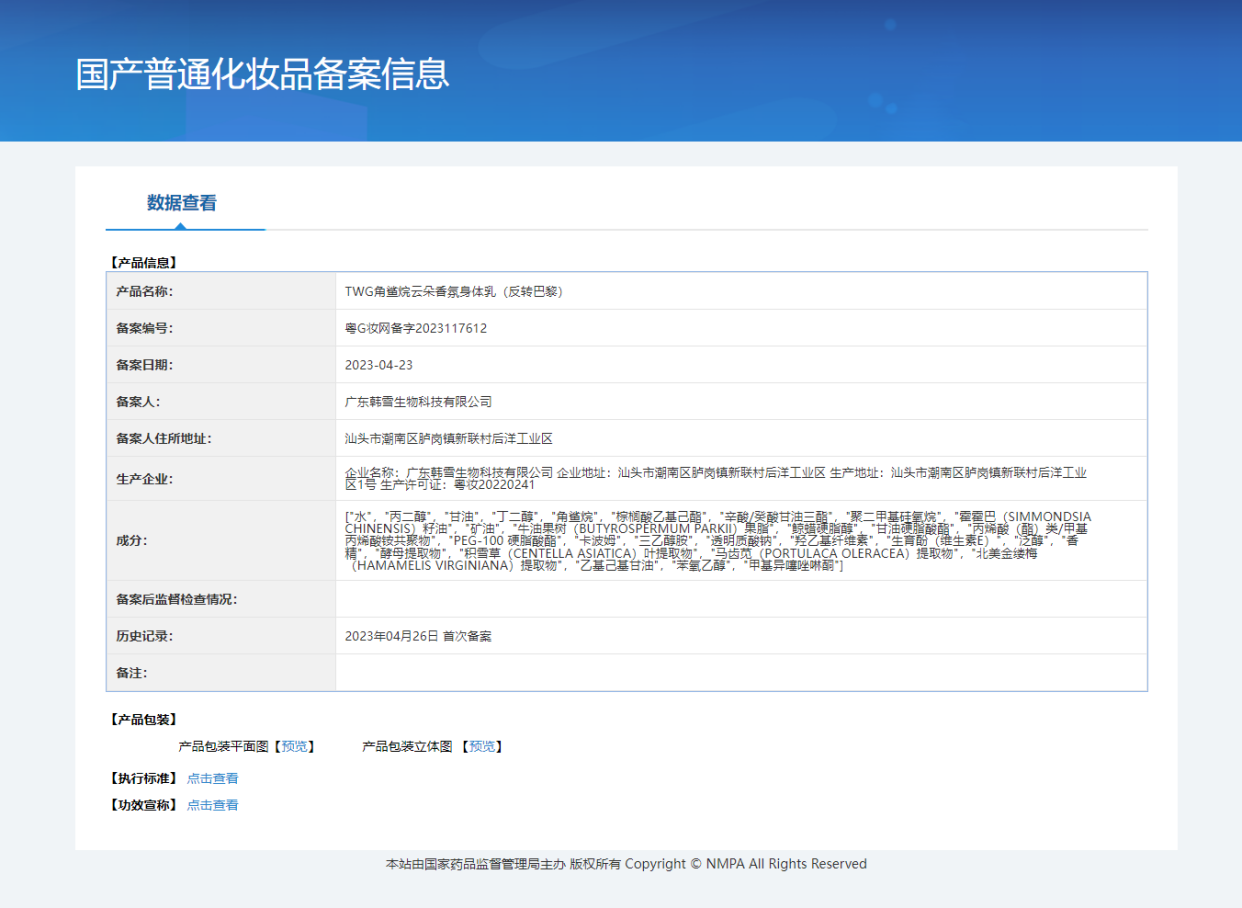The width and height of the screenshot is (1242, 908).
Task: Click the 【产品信息】 section heading
Action: (143, 263)
